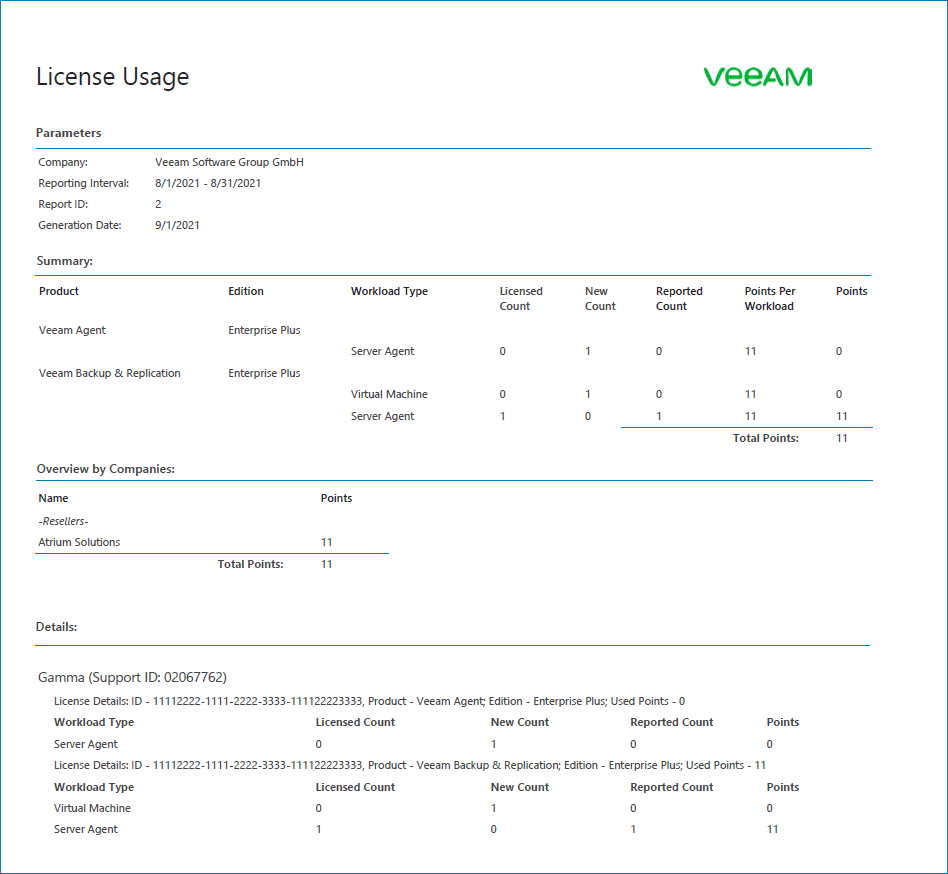Click the Points Per Workload header
948x874 pixels.
point(770,299)
